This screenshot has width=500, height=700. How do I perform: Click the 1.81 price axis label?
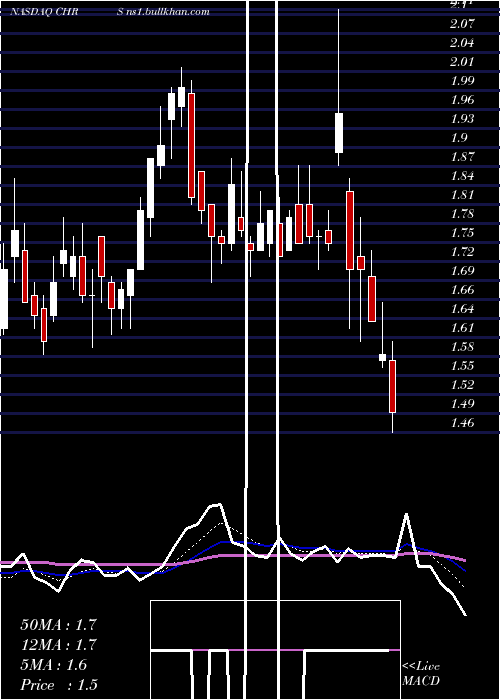pos(462,195)
